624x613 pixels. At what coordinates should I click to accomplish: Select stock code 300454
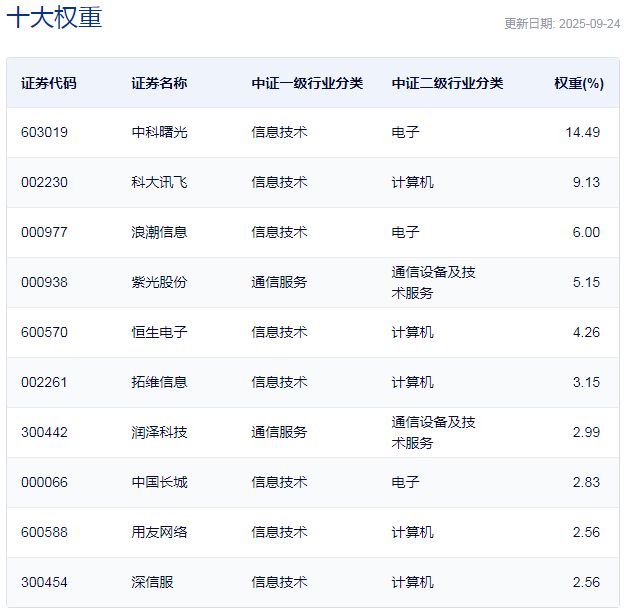point(45,582)
